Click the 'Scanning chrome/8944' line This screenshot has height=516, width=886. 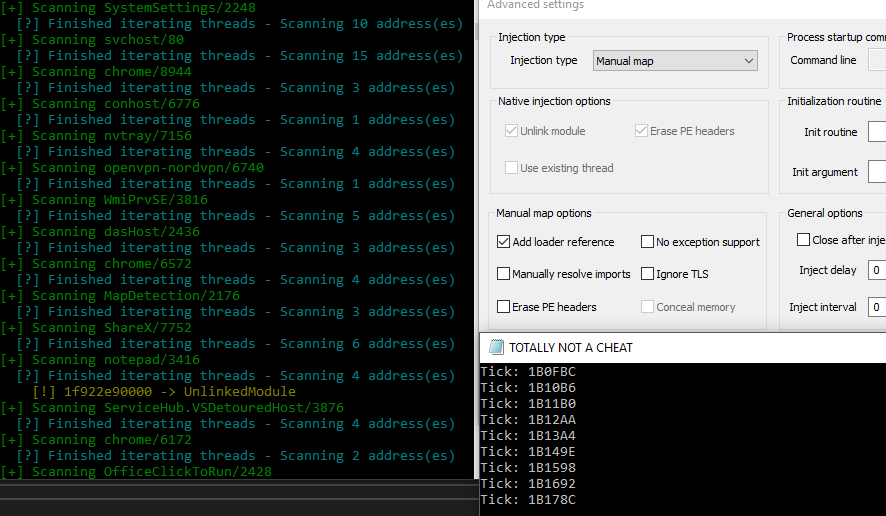tap(96, 72)
